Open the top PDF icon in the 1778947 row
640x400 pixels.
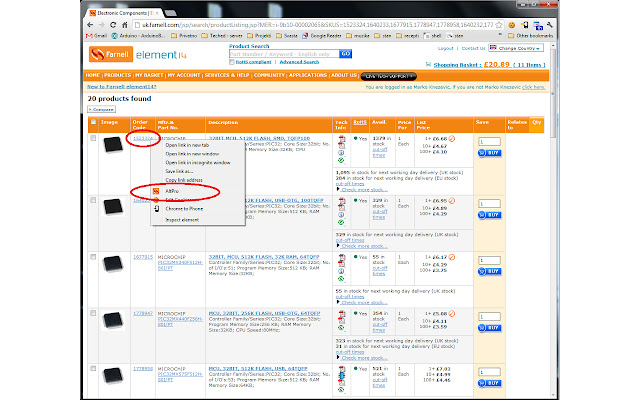pyautogui.click(x=342, y=314)
